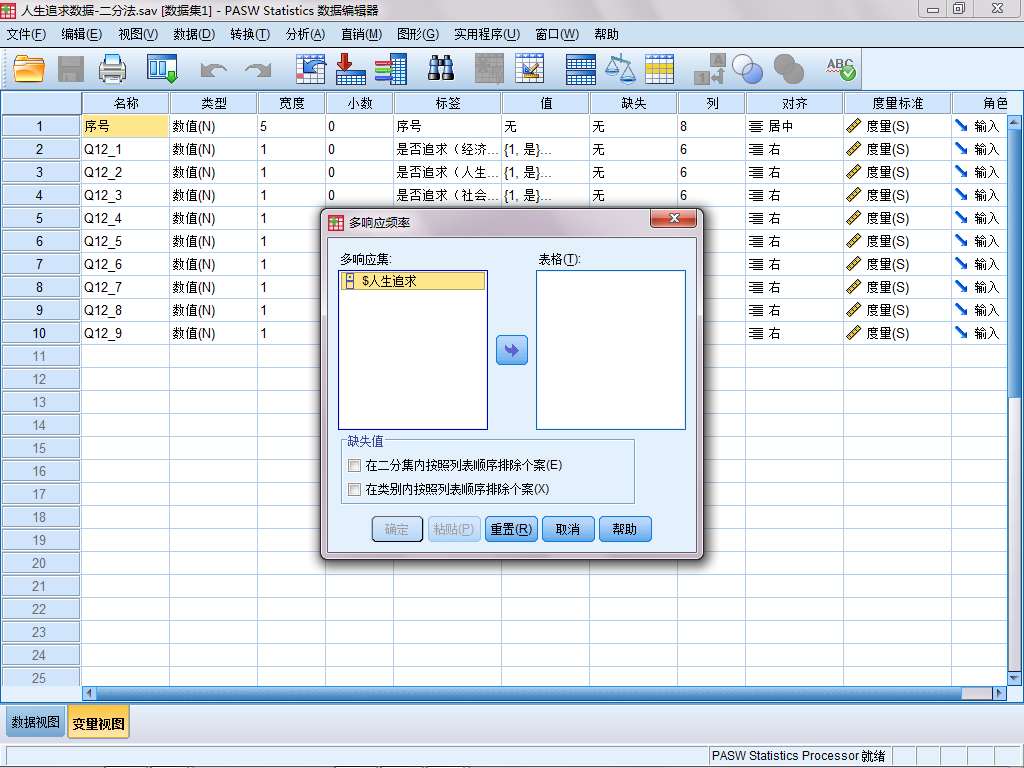1024x768 pixels.
Task: Click the Go to variable icon
Action: (x=351, y=69)
